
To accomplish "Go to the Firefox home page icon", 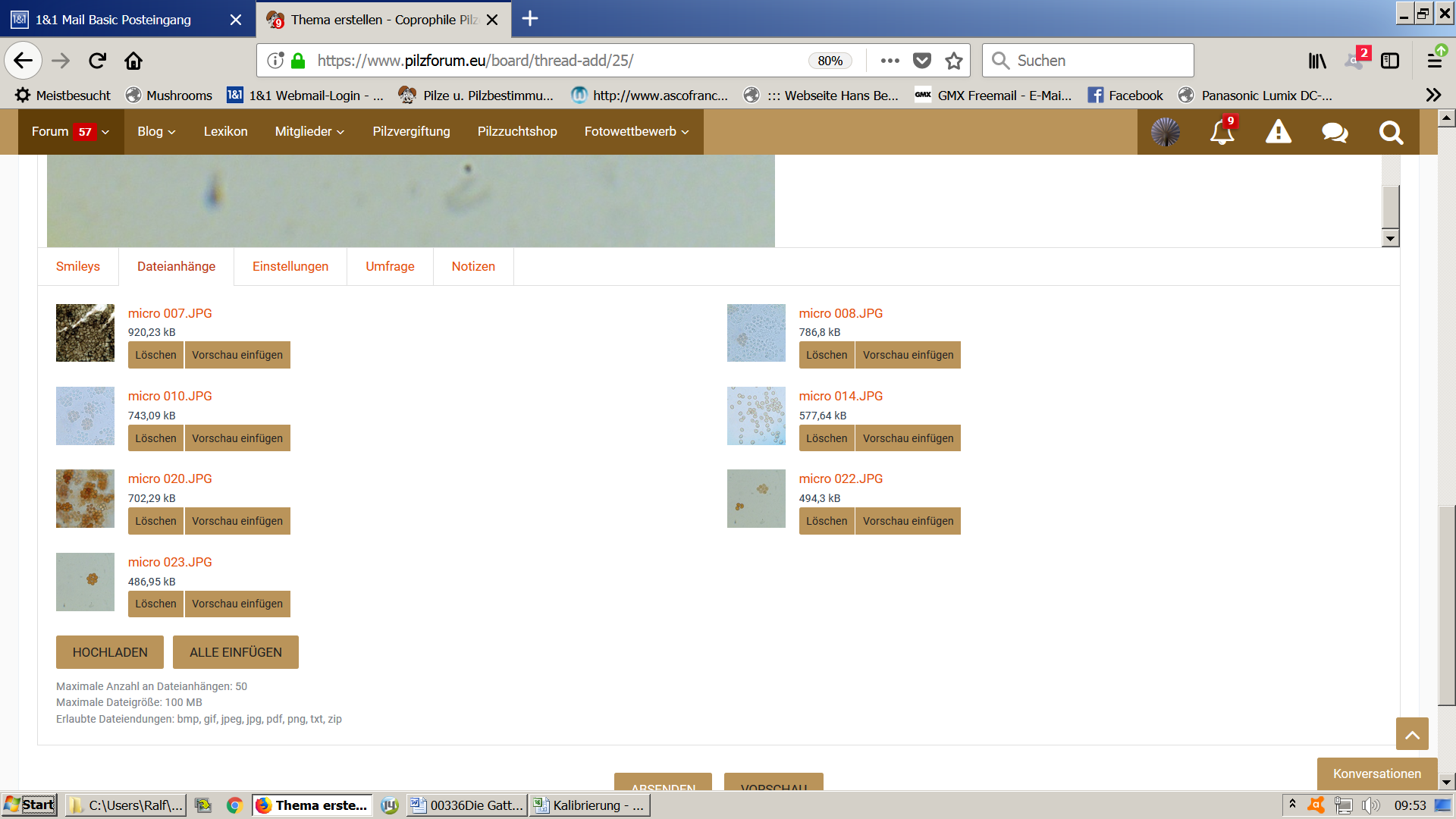I will (133, 61).
